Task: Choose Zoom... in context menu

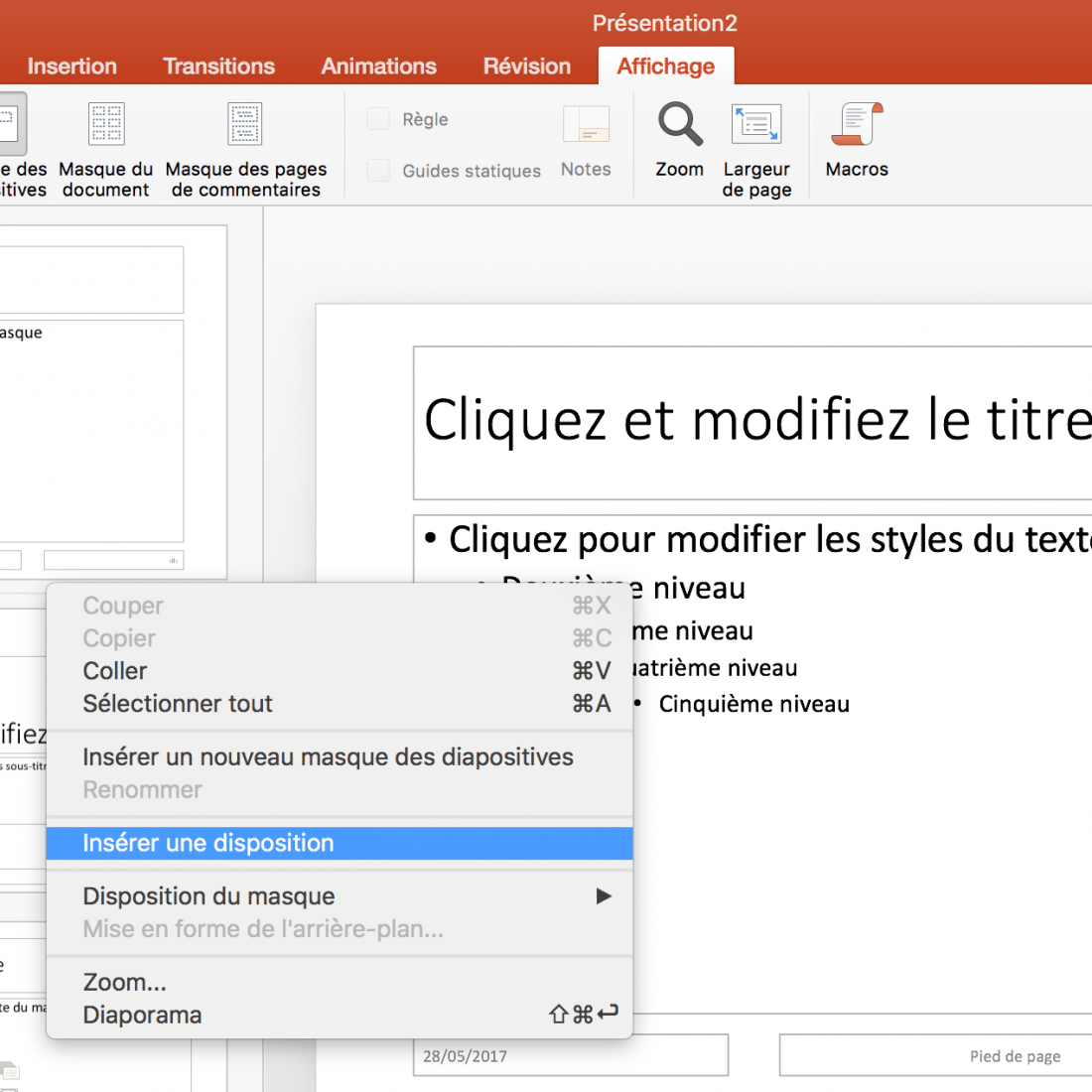Action: coord(340,983)
